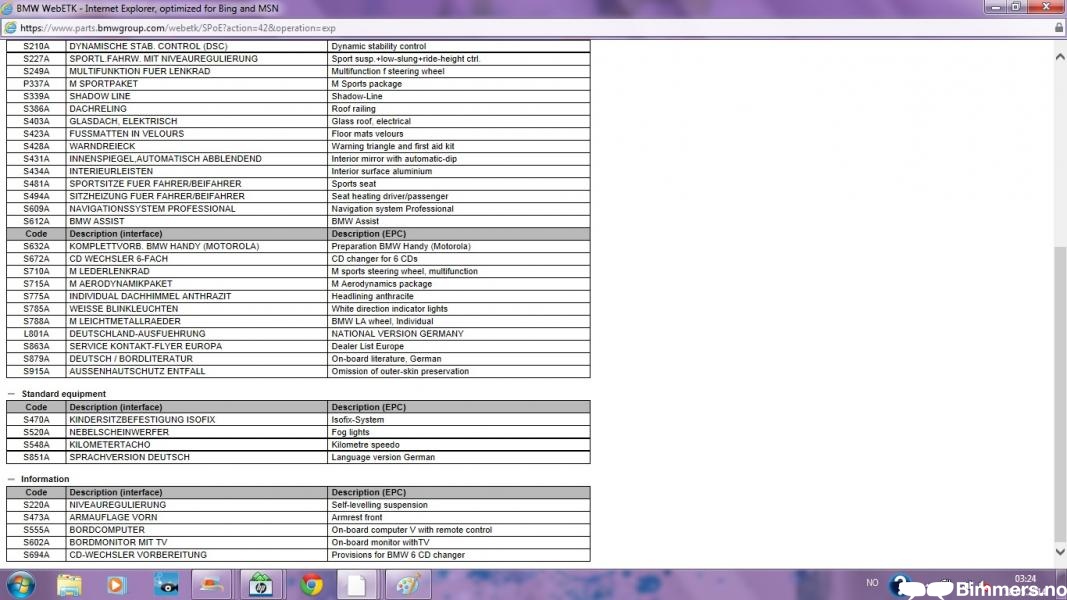The image size is (1067, 600).
Task: Click the 'Information' section heading
Action: tap(45, 479)
